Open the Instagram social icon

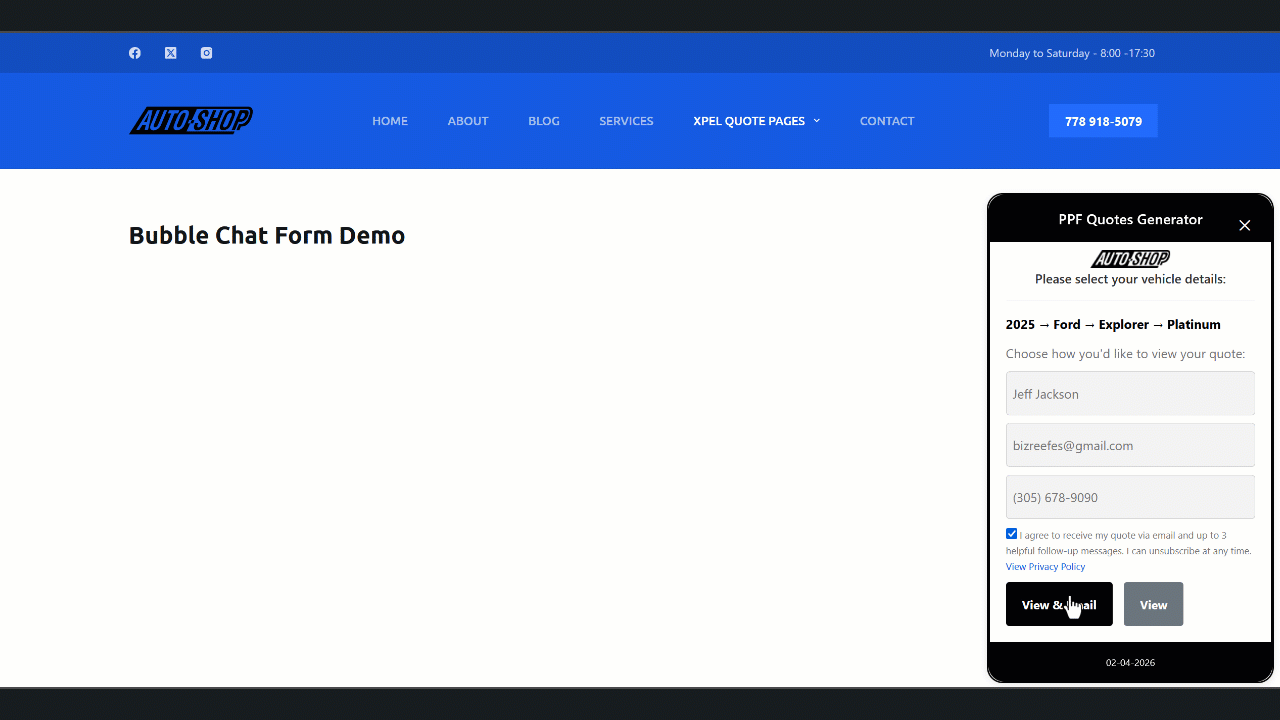[x=206, y=53]
